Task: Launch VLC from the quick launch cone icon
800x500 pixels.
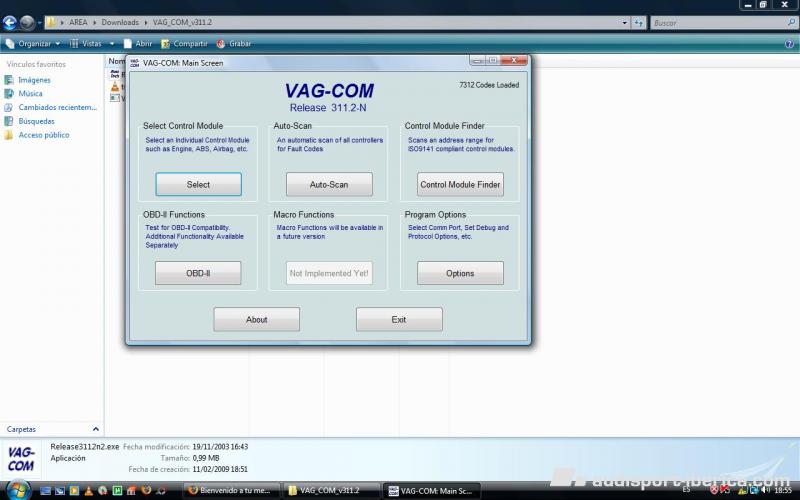Action: 88,491
